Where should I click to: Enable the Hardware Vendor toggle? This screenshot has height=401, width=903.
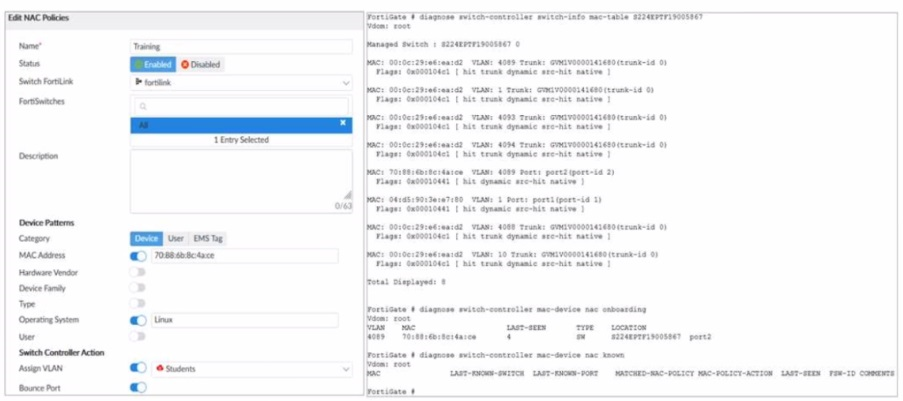pyautogui.click(x=138, y=272)
